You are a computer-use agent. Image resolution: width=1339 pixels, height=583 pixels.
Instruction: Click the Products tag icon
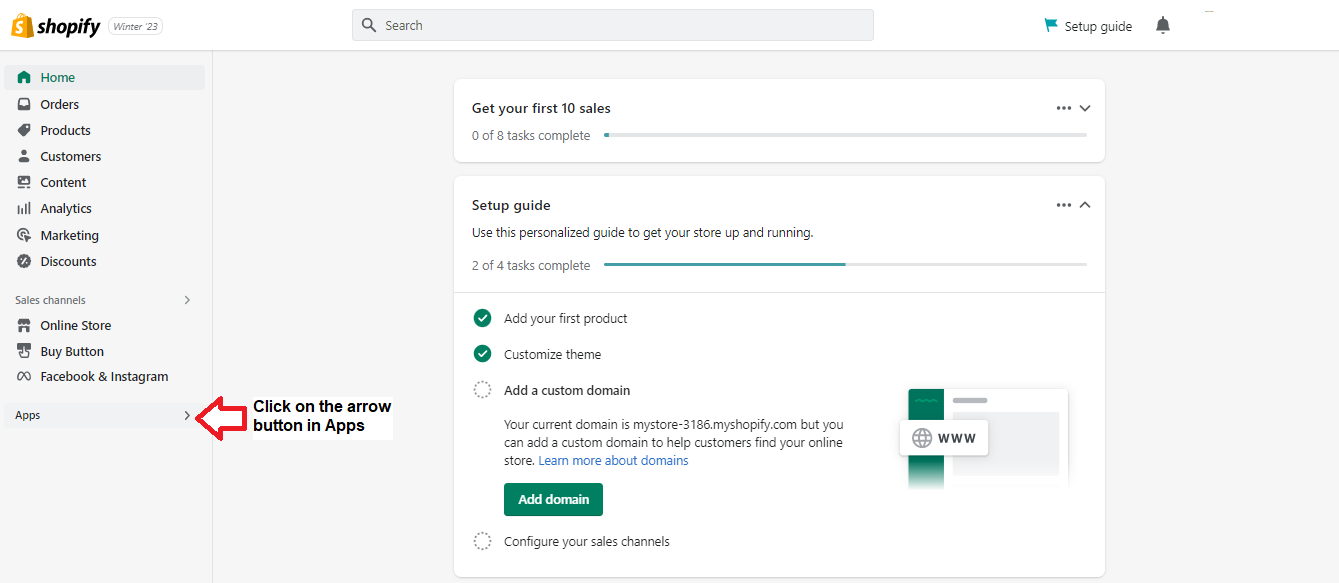(x=24, y=130)
